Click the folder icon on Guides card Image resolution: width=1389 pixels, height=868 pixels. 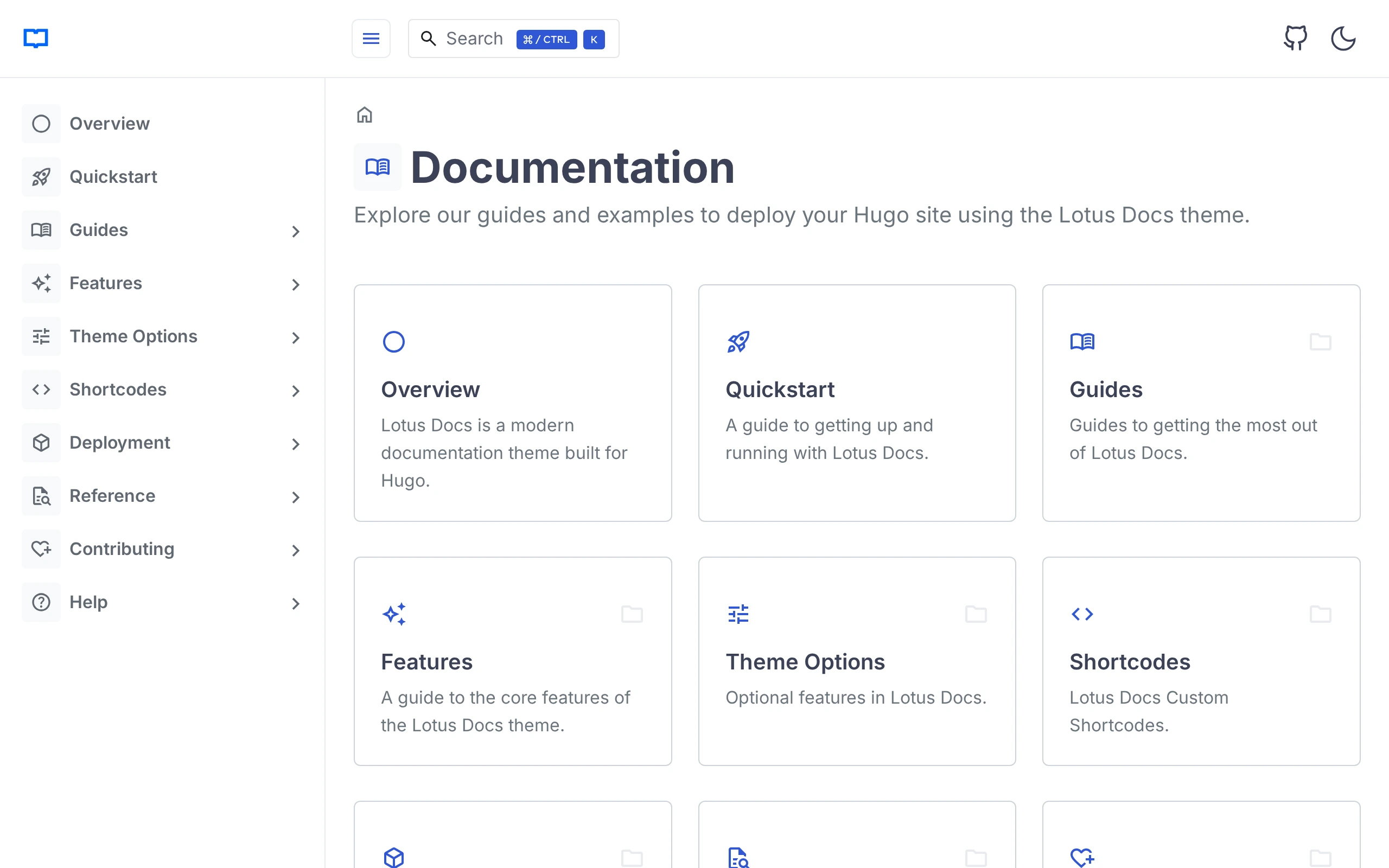[x=1320, y=342]
